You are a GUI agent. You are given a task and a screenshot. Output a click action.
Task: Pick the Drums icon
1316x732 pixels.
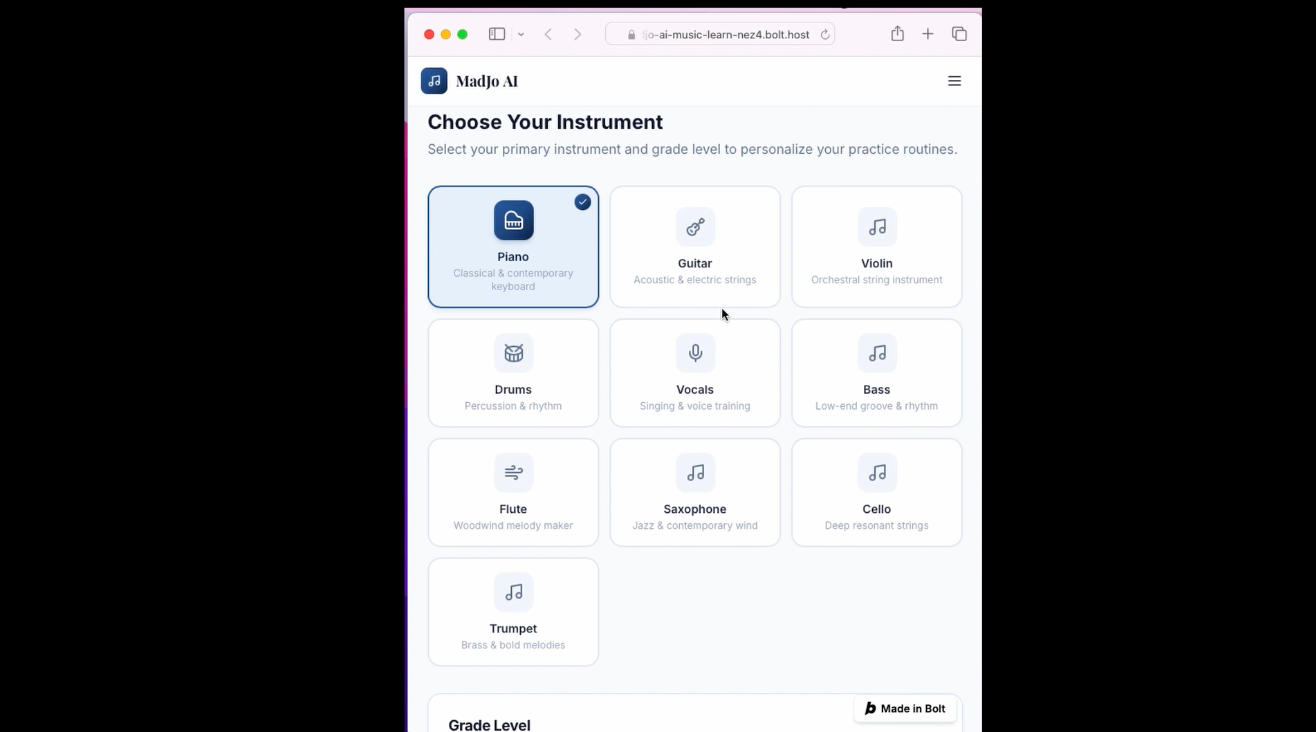pos(513,353)
